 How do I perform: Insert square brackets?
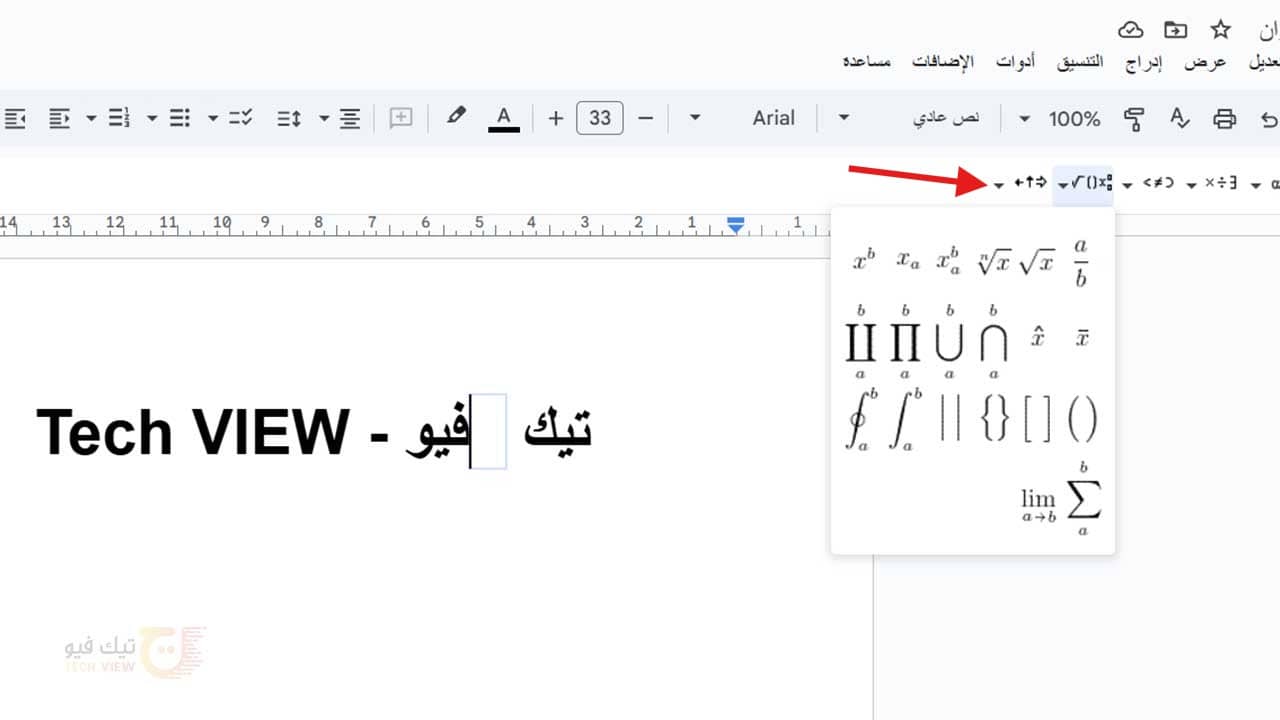tap(1038, 418)
